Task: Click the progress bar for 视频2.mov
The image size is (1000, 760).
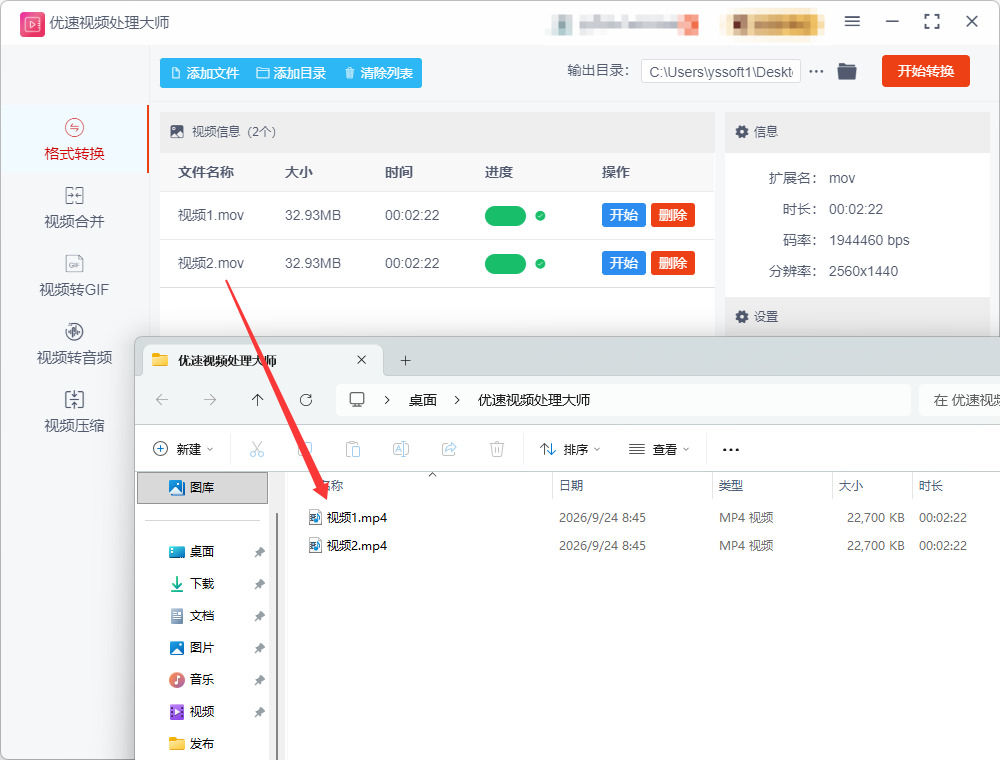Action: (x=505, y=263)
